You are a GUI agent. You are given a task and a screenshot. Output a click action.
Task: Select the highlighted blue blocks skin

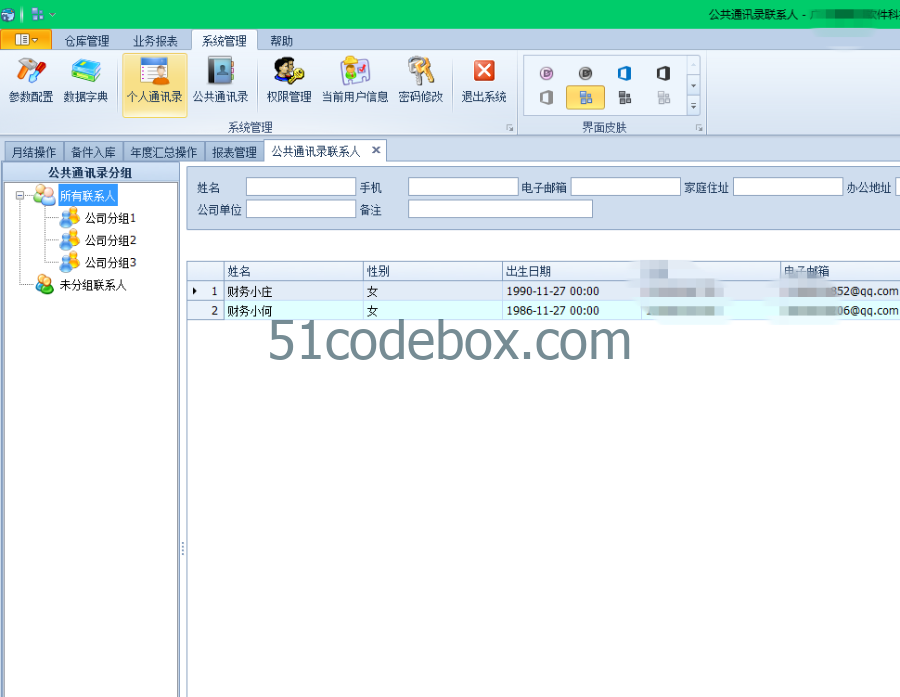tap(585, 98)
